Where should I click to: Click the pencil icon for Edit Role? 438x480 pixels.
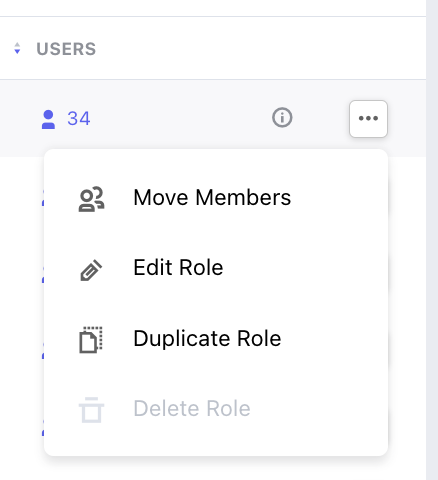pos(91,270)
